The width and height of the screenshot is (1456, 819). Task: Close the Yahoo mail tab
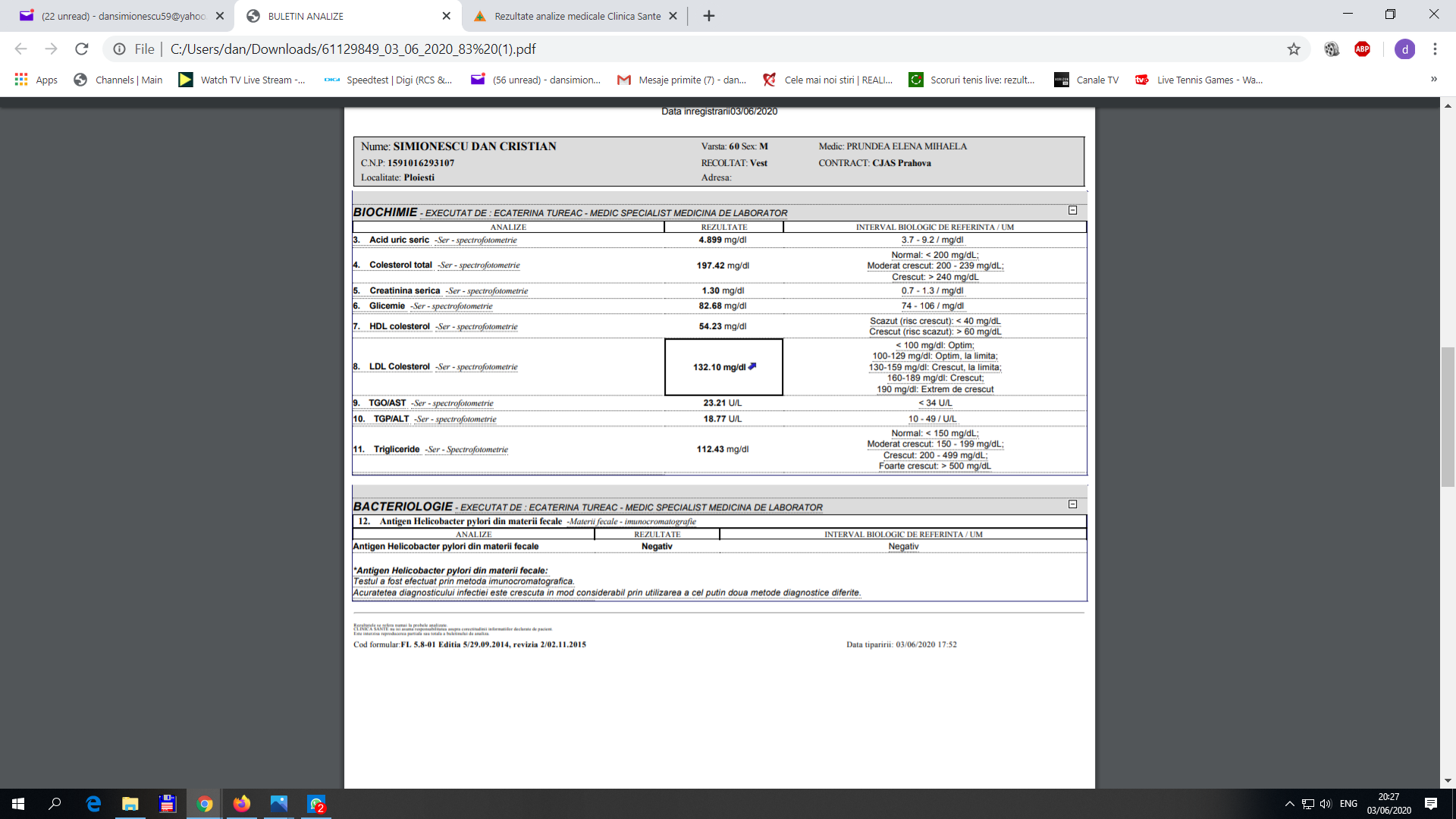[220, 16]
